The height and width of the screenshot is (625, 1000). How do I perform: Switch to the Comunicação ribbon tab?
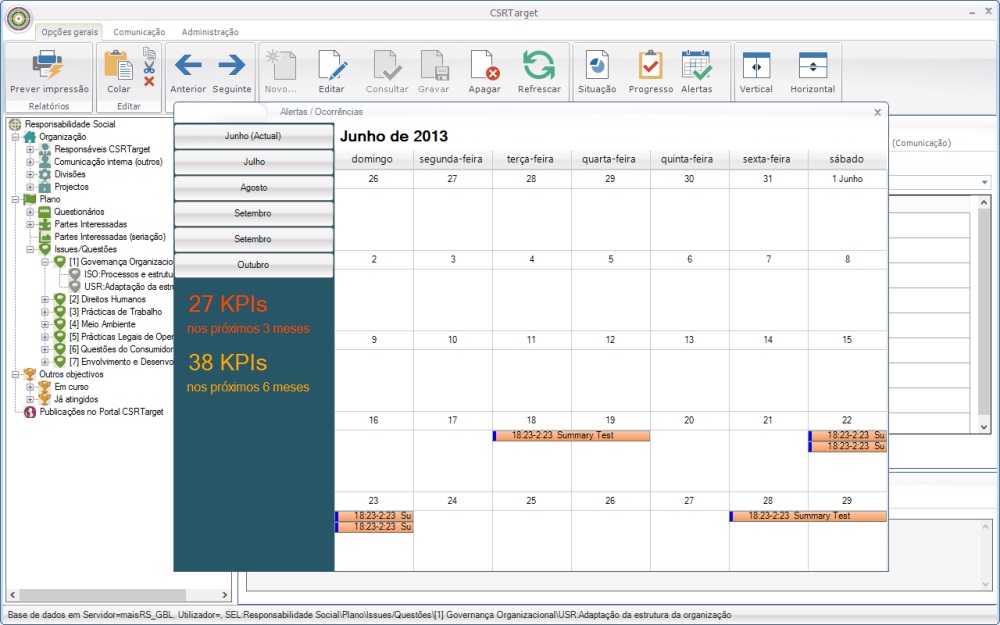pos(139,32)
